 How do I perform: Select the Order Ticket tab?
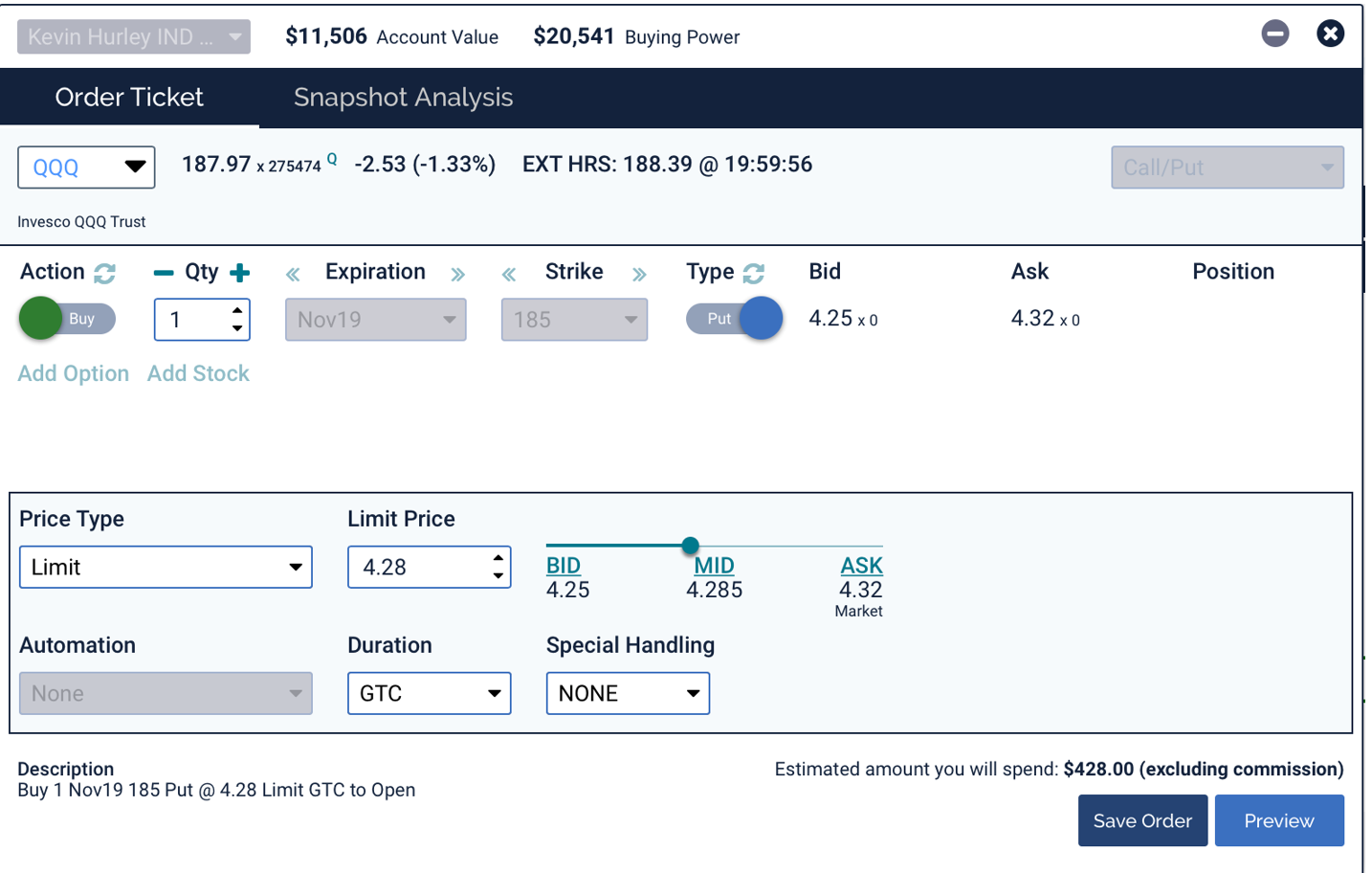pyautogui.click(x=129, y=98)
